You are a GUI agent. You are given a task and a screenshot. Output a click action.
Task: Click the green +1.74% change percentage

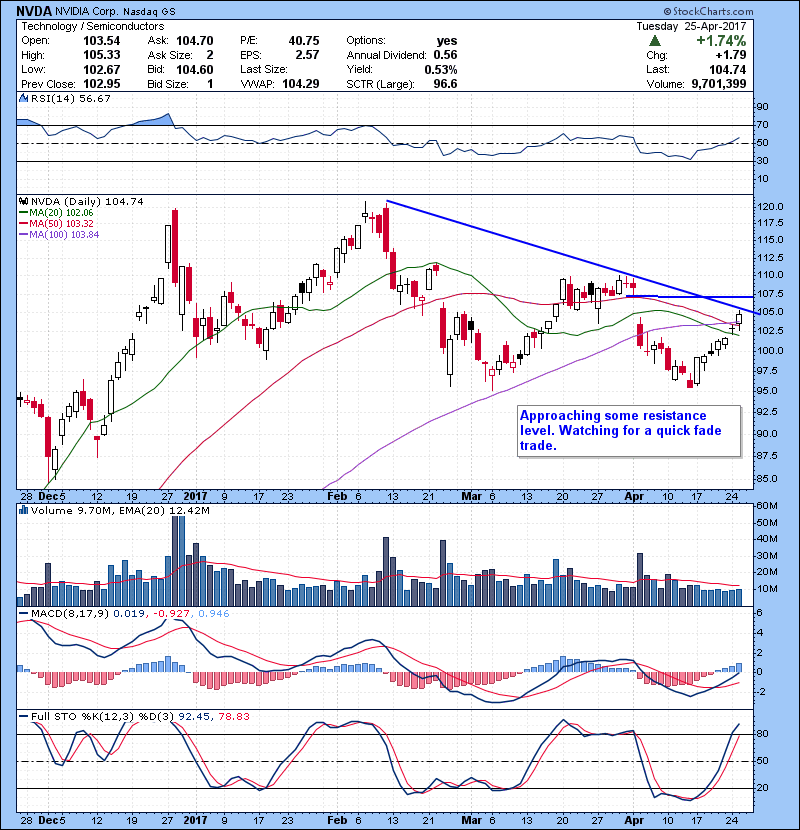721,41
